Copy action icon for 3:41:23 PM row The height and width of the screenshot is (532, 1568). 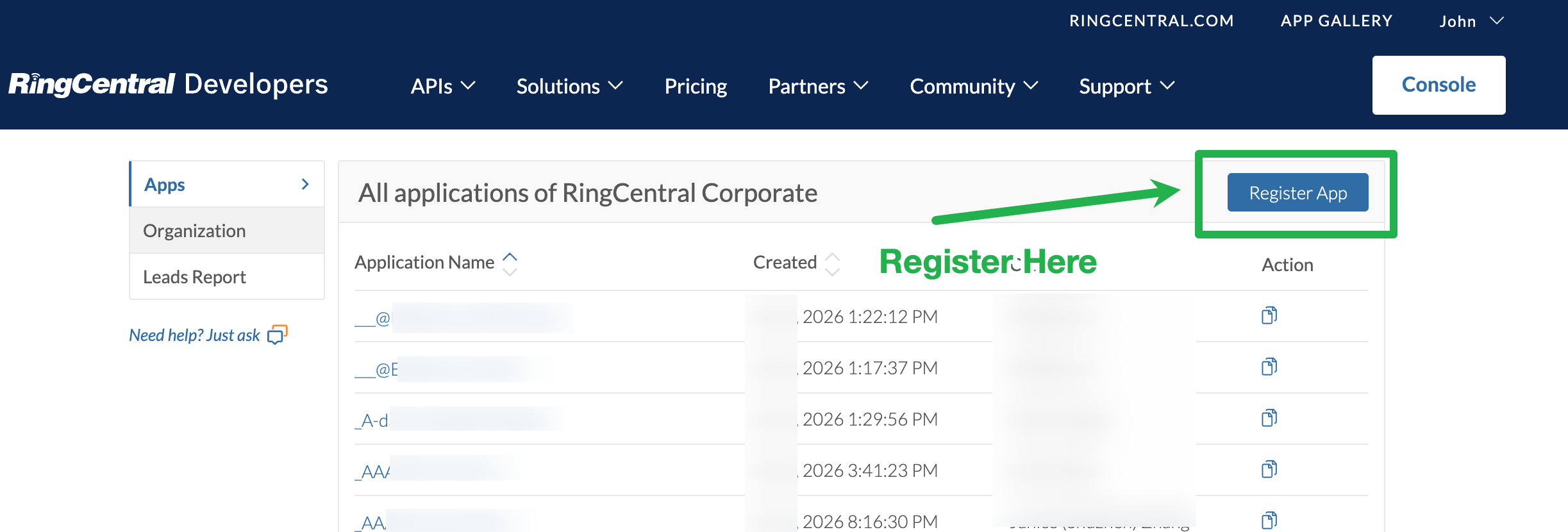click(1269, 469)
